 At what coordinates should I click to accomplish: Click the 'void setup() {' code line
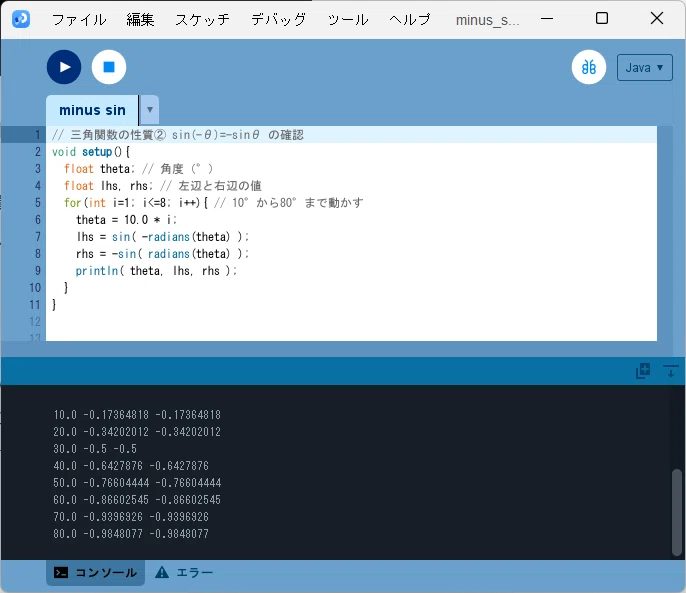[x=91, y=152]
